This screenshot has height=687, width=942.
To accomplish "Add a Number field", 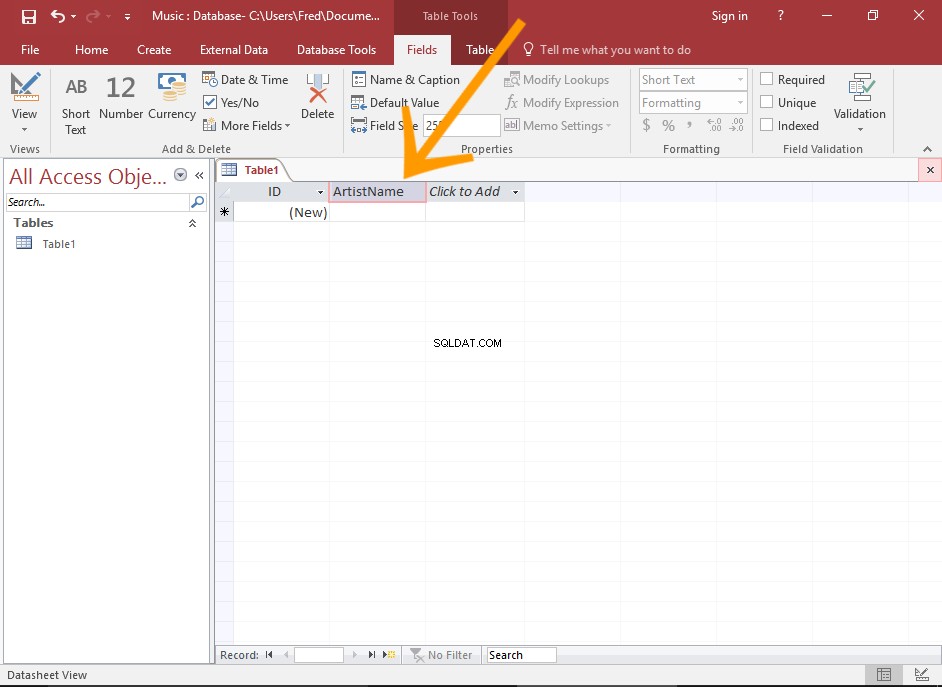I will click(121, 98).
